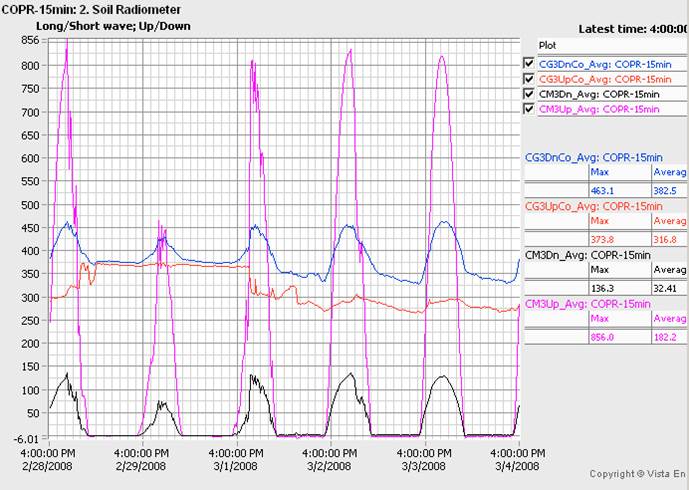Click the COPR-15min: 2. Soil Radiometer heading

point(91,9)
